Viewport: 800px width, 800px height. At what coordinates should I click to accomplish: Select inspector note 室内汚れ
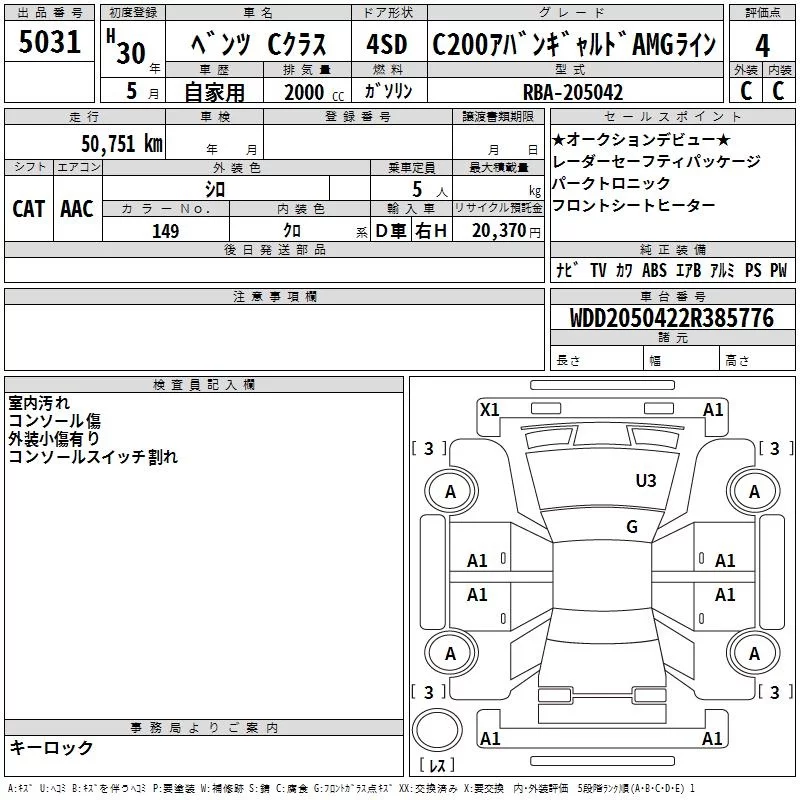point(39,403)
